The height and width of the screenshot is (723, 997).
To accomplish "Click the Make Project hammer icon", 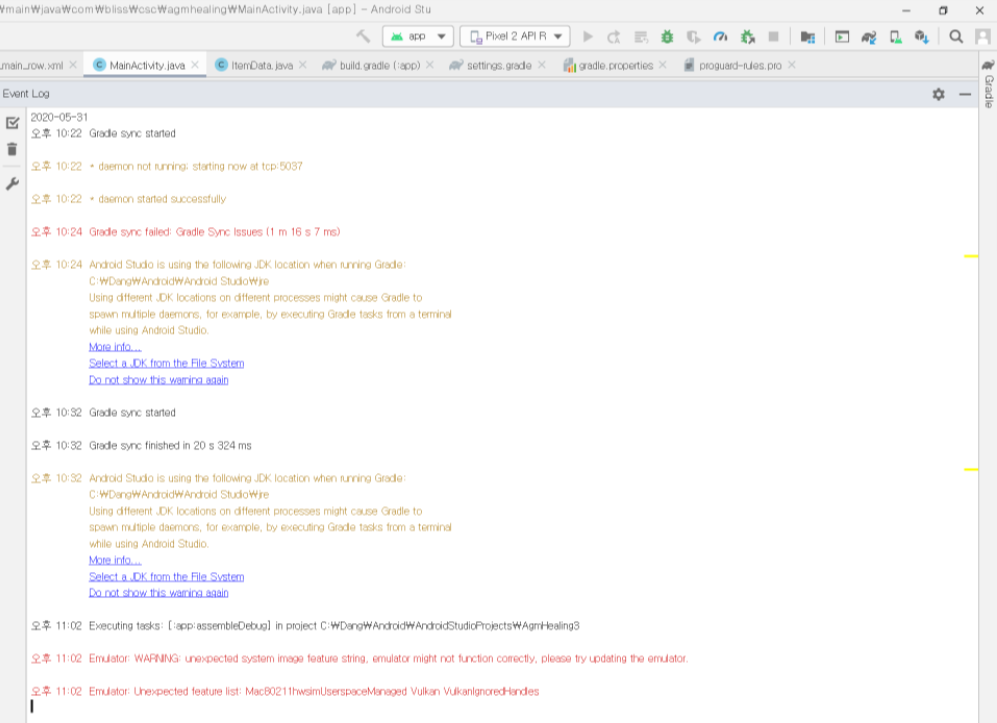I will 363,37.
